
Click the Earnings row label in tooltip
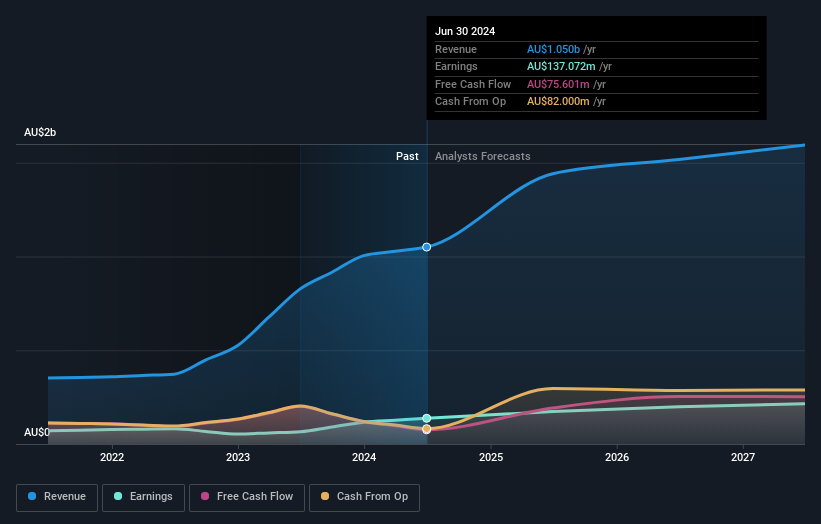coord(456,66)
